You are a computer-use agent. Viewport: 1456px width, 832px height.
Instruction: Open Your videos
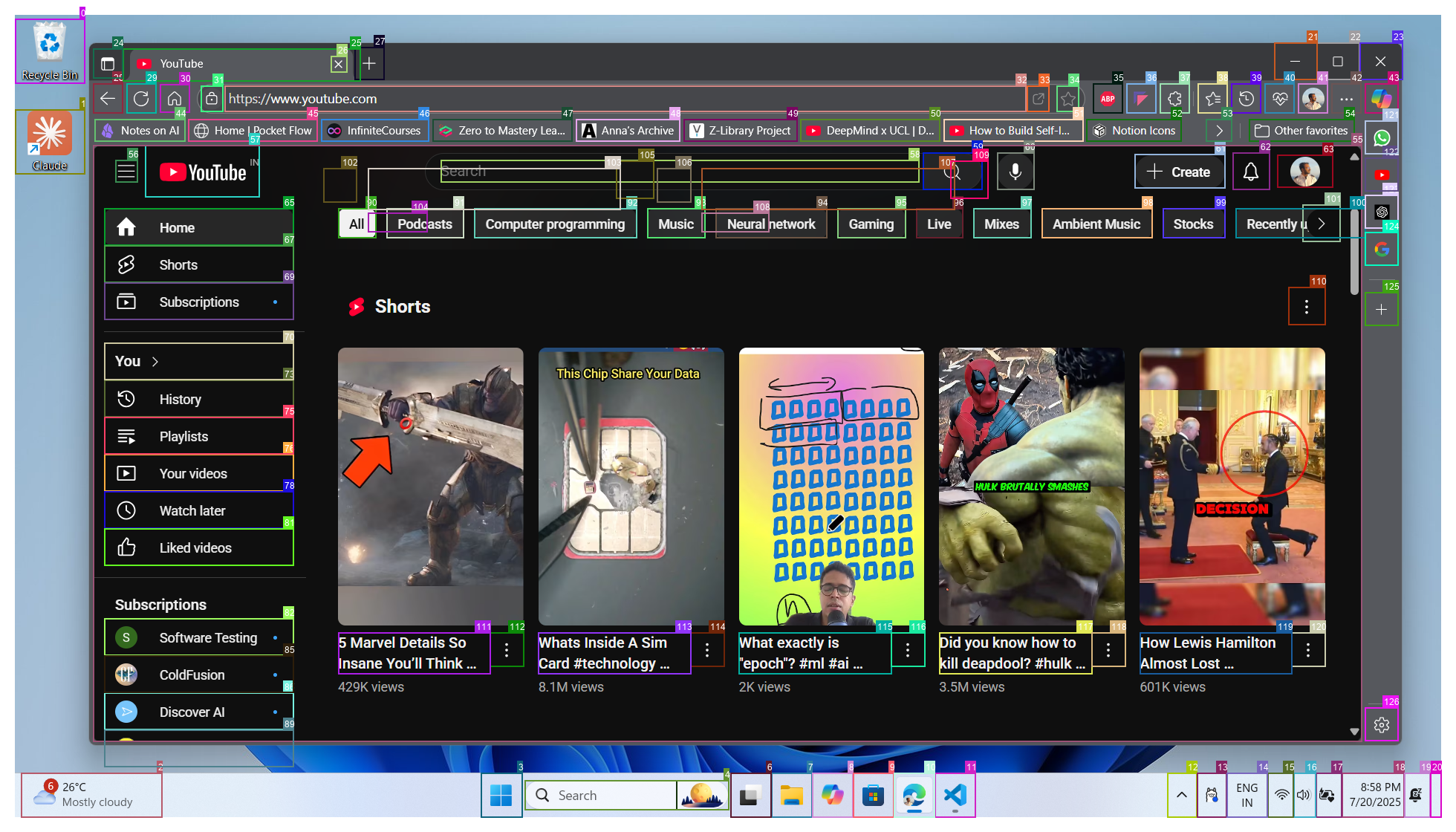pyautogui.click(x=199, y=473)
